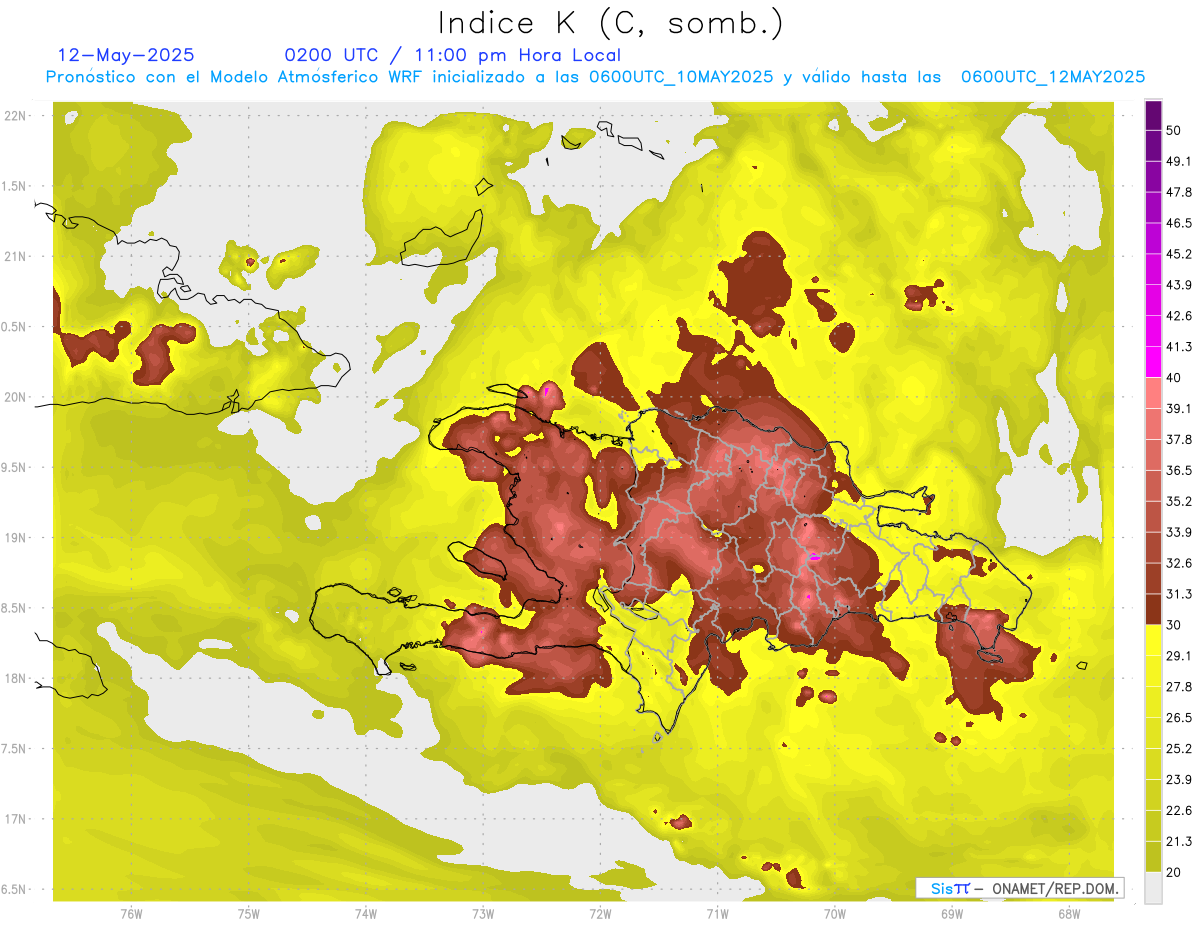Click the legend value "45.2"
The image size is (1200, 927).
[1178, 254]
